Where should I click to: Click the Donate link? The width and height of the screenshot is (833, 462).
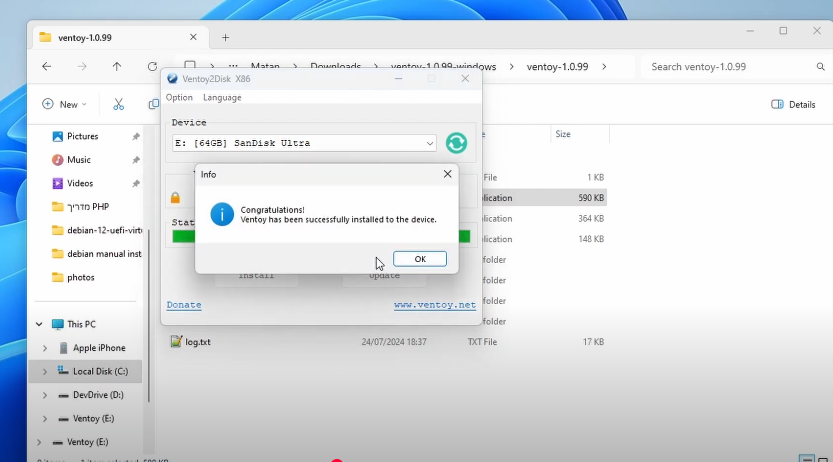[x=184, y=305]
